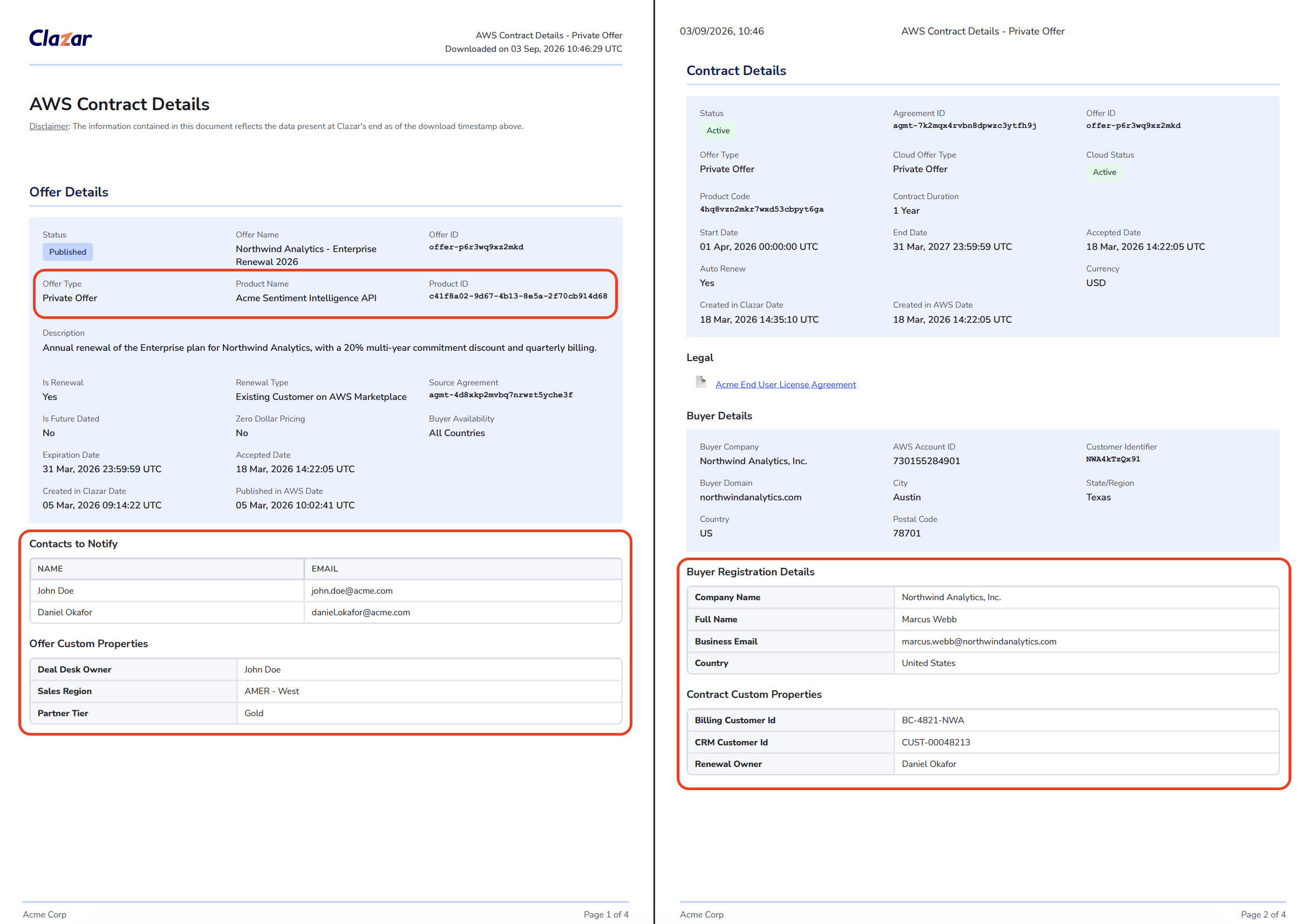This screenshot has width=1308, height=924.
Task: Click the Agreement ID value
Action: [x=964, y=126]
